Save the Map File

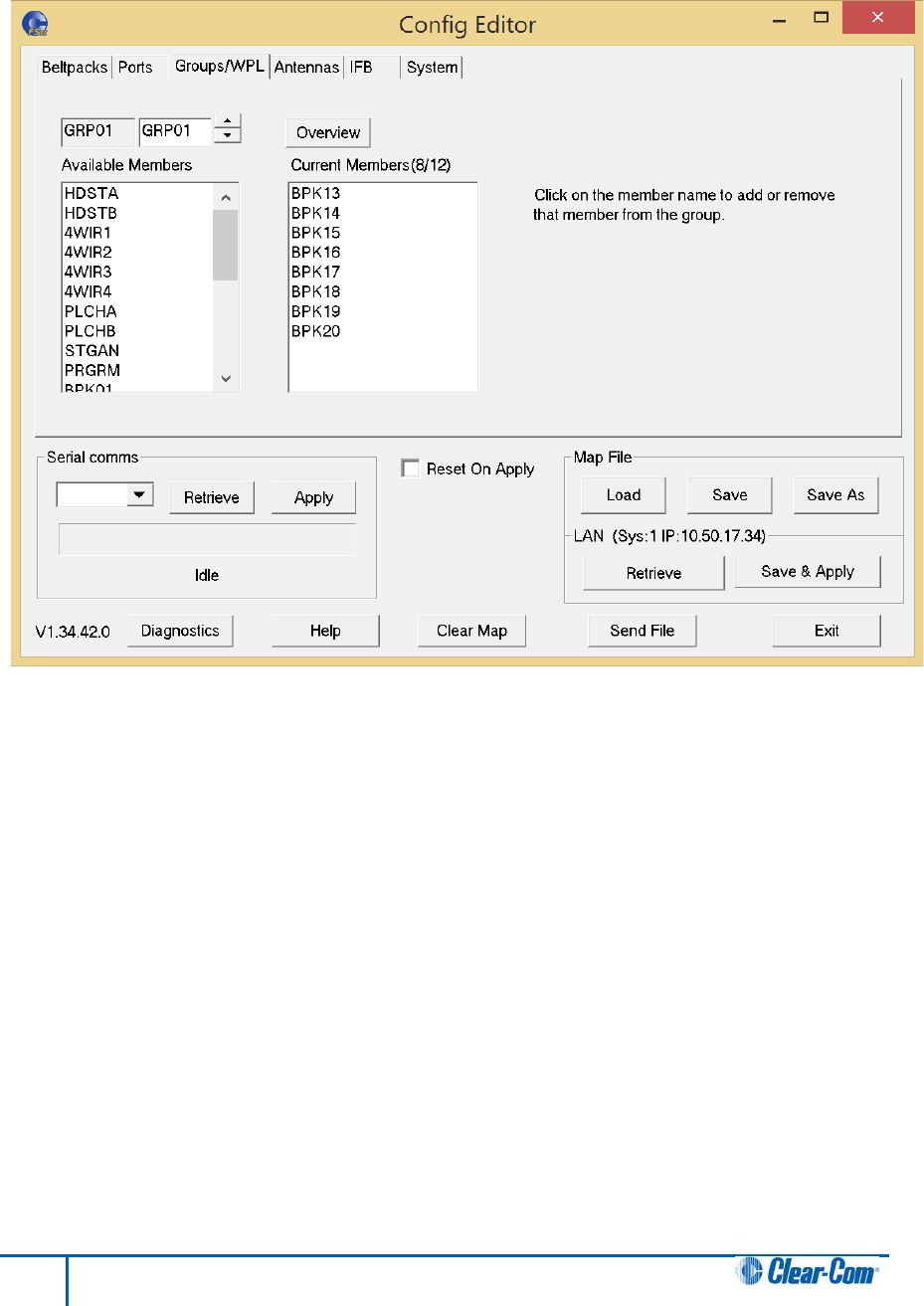pos(730,494)
